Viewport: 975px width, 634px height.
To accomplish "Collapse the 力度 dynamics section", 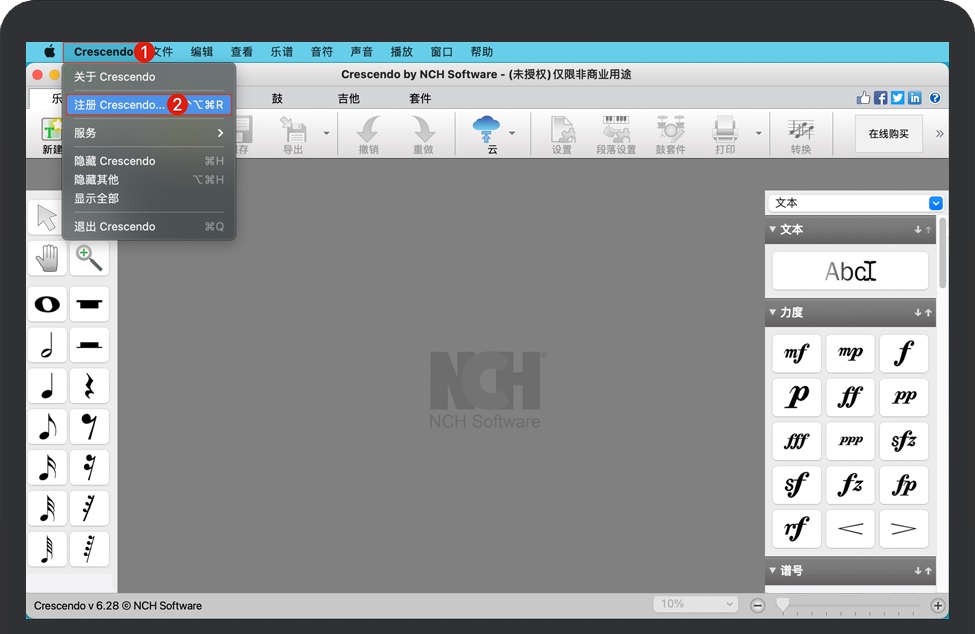I will point(773,313).
